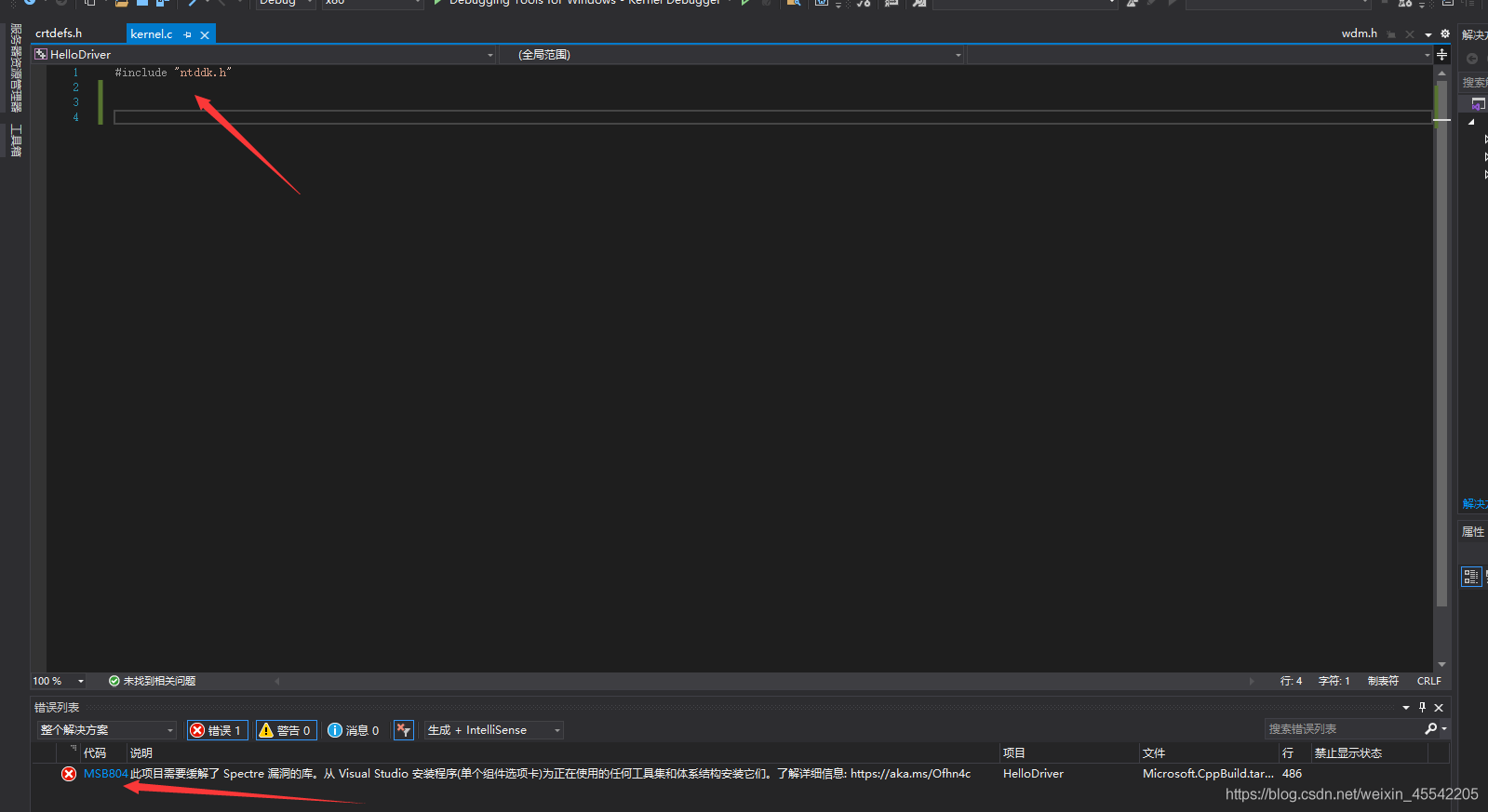Screen dimensions: 1488x812
Task: Click the editor scrollbar up arrow
Action: pos(1441,73)
